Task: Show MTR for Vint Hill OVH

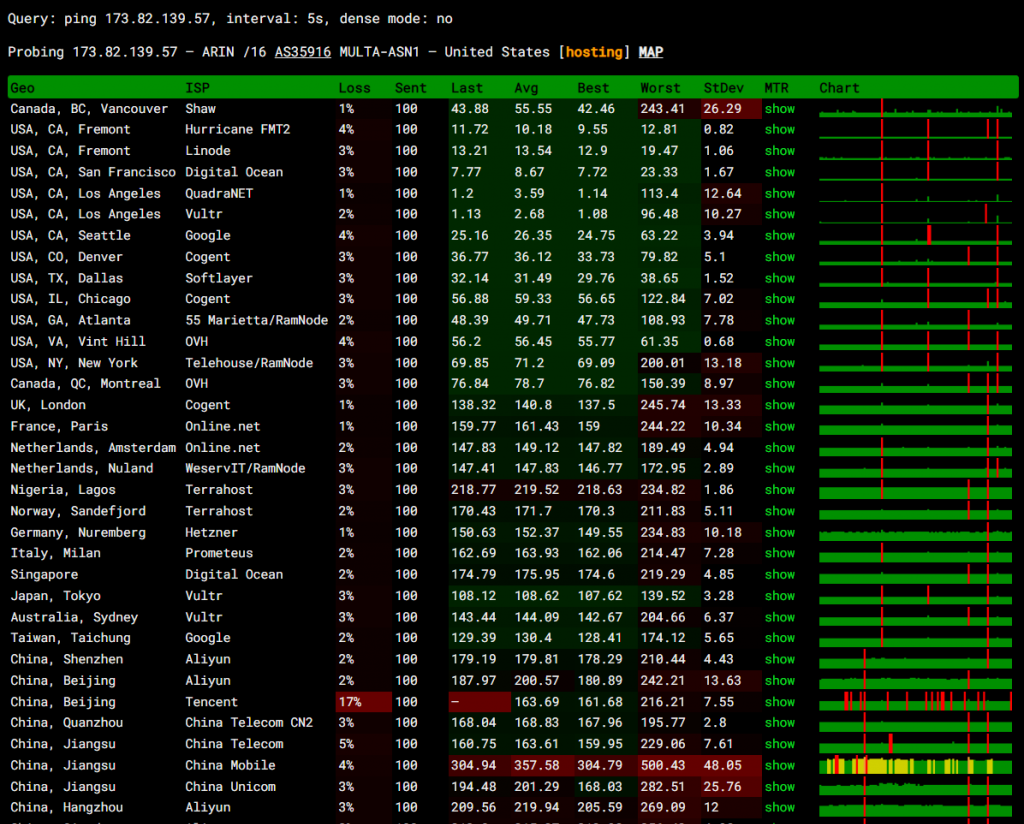Action: [780, 341]
